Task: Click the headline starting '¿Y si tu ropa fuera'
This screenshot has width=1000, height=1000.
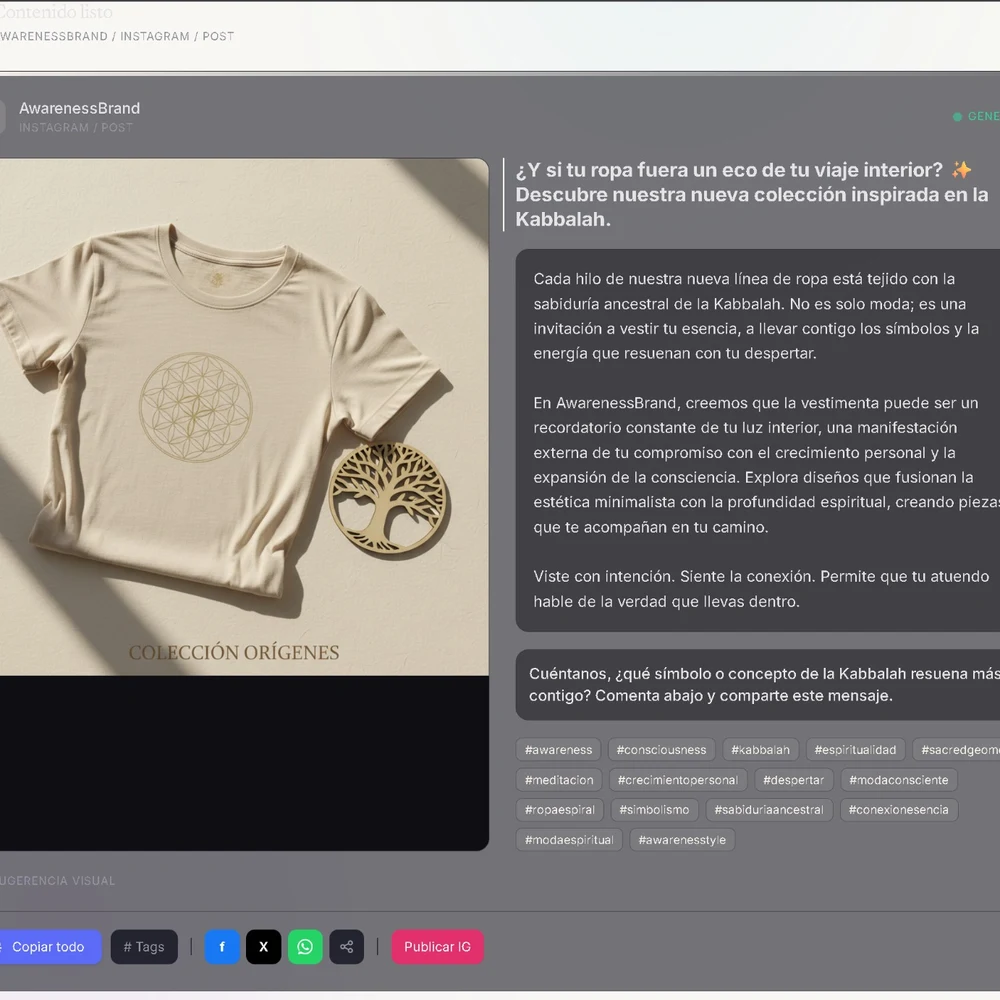Action: [753, 195]
